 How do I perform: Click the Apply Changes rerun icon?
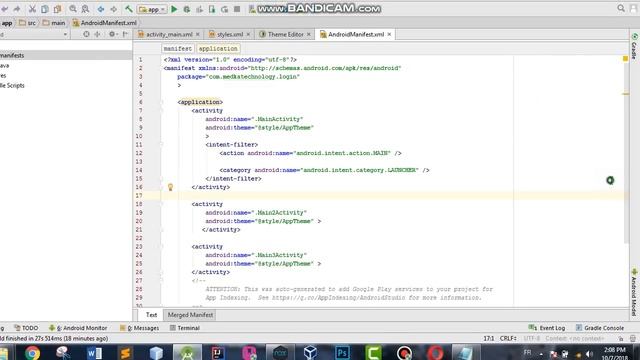(x=224, y=9)
